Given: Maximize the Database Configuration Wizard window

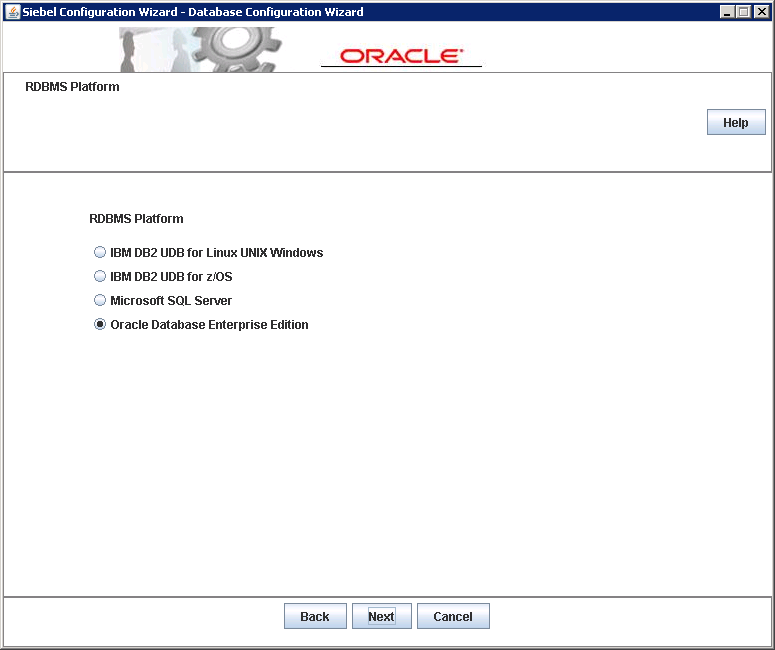Looking at the screenshot, I should 744,12.
